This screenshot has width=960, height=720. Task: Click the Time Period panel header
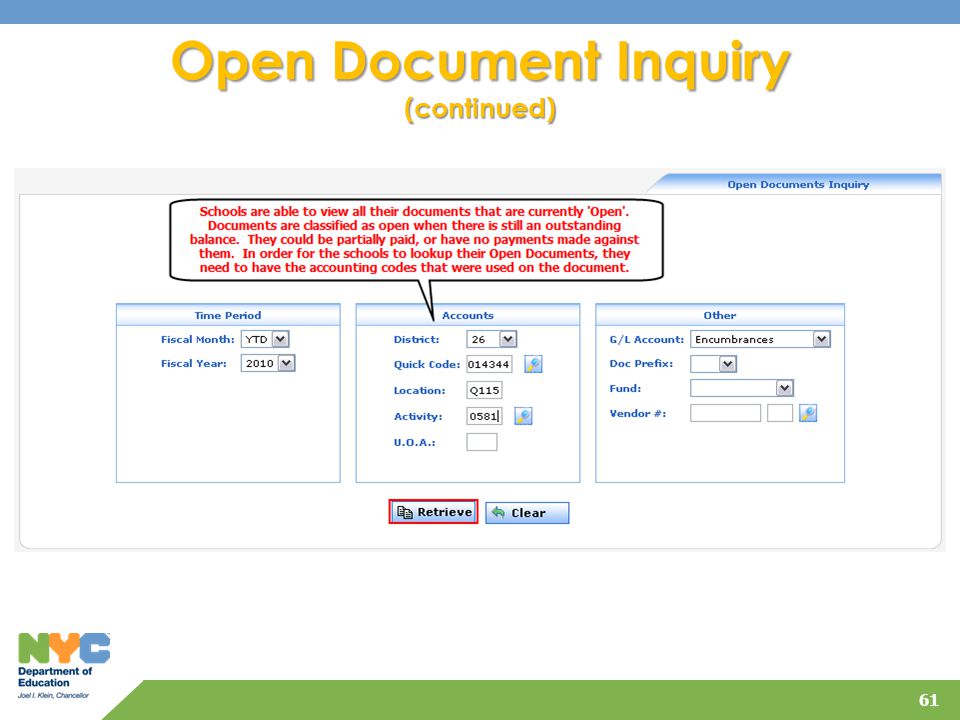point(228,315)
